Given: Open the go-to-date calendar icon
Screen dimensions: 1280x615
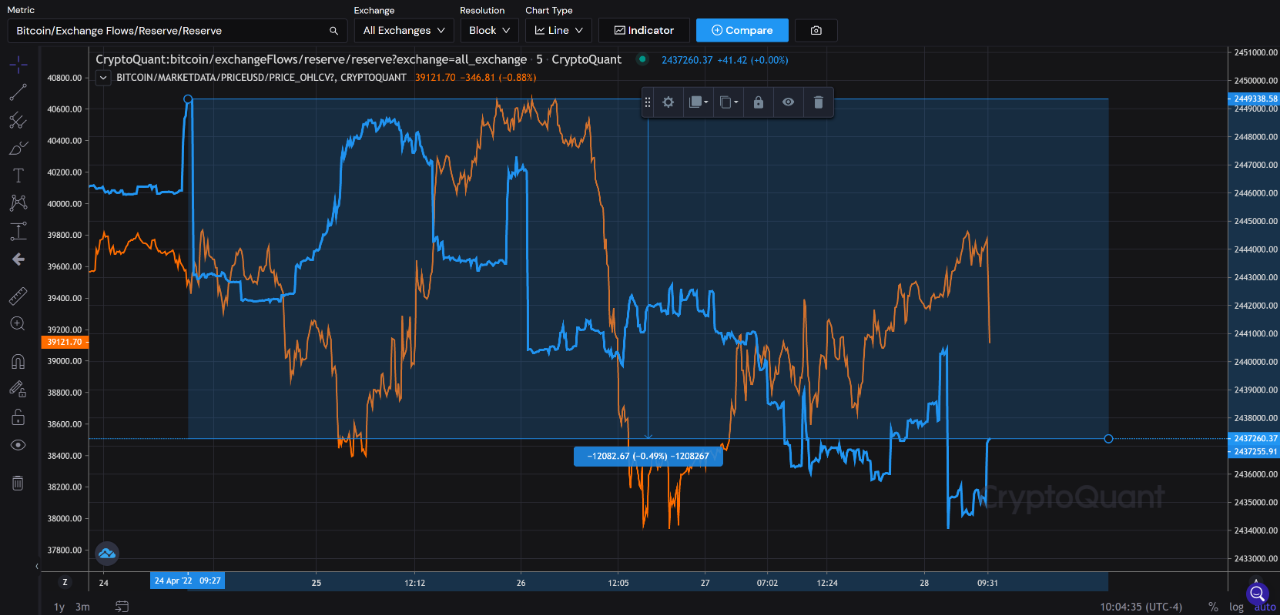Looking at the screenshot, I should pyautogui.click(x=122, y=606).
